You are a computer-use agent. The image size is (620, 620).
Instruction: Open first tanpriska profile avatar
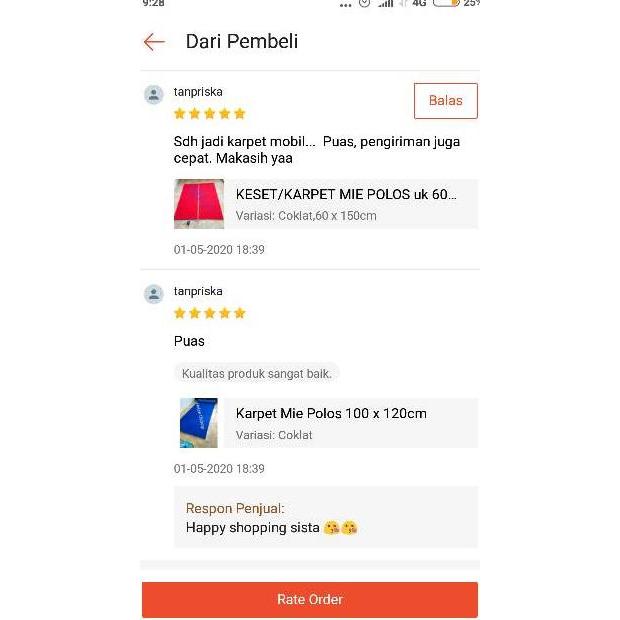point(154,95)
